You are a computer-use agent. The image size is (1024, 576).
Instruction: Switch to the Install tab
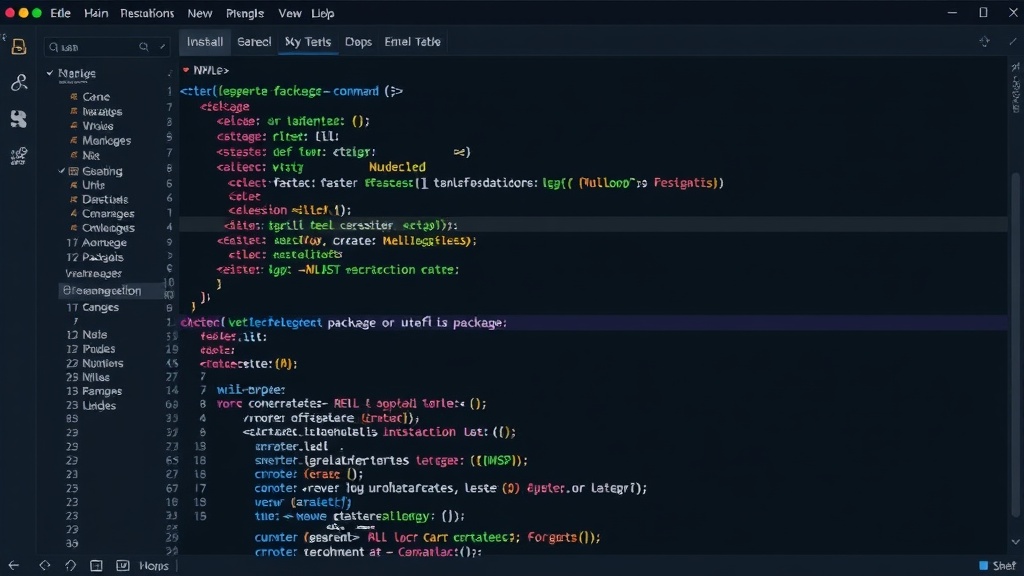point(205,42)
